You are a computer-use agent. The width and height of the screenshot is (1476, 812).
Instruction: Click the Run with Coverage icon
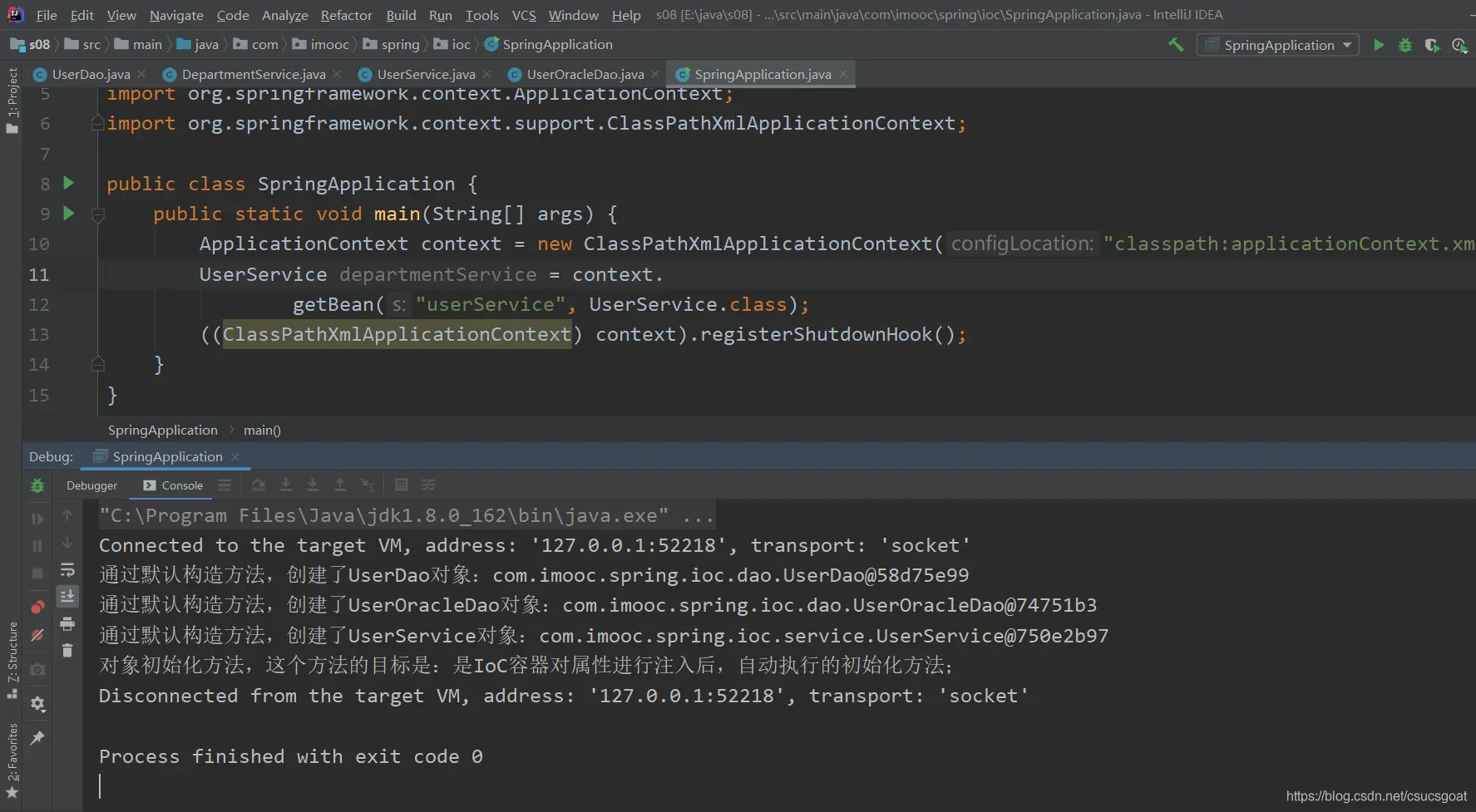tap(1432, 45)
